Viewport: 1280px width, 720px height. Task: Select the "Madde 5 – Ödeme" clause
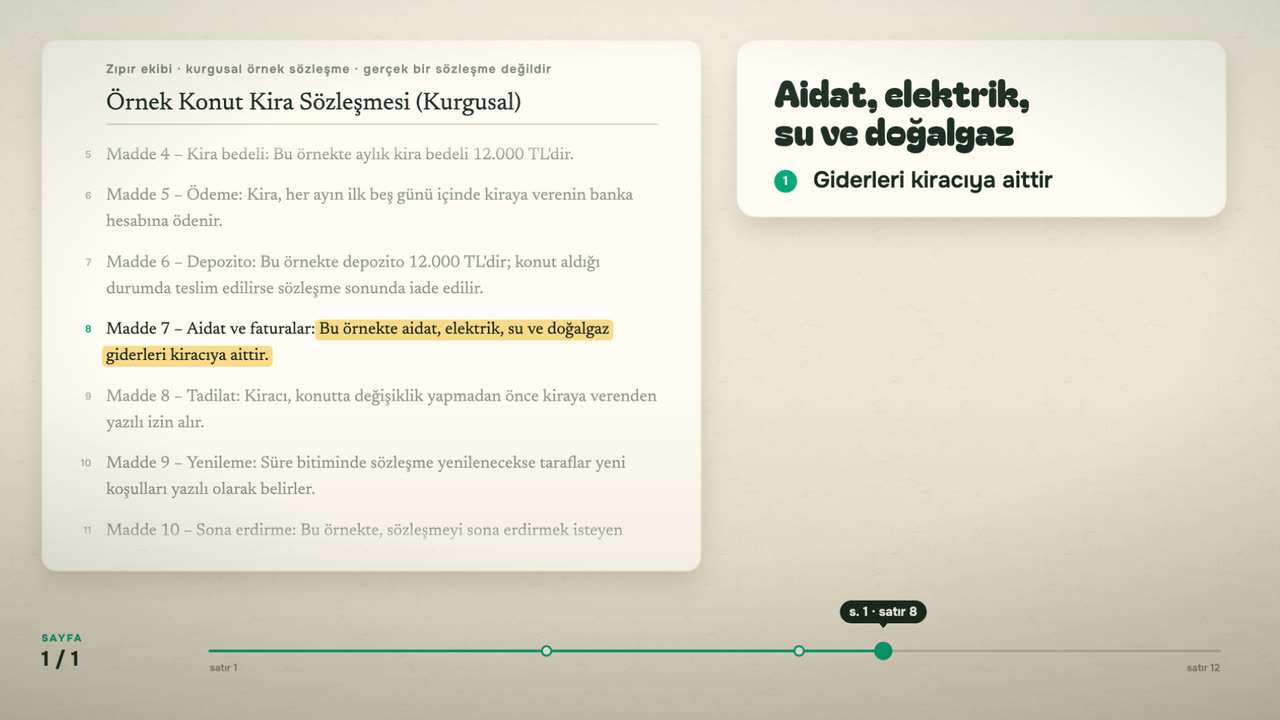[x=369, y=207]
